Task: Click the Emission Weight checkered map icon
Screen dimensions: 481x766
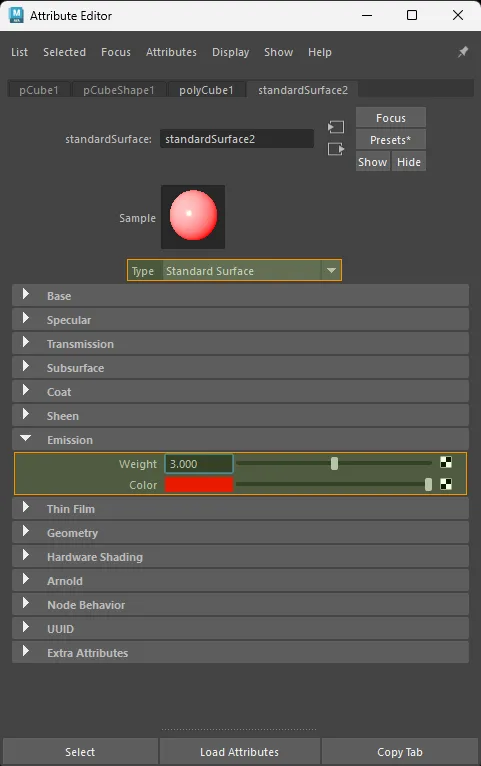Action: tap(446, 462)
